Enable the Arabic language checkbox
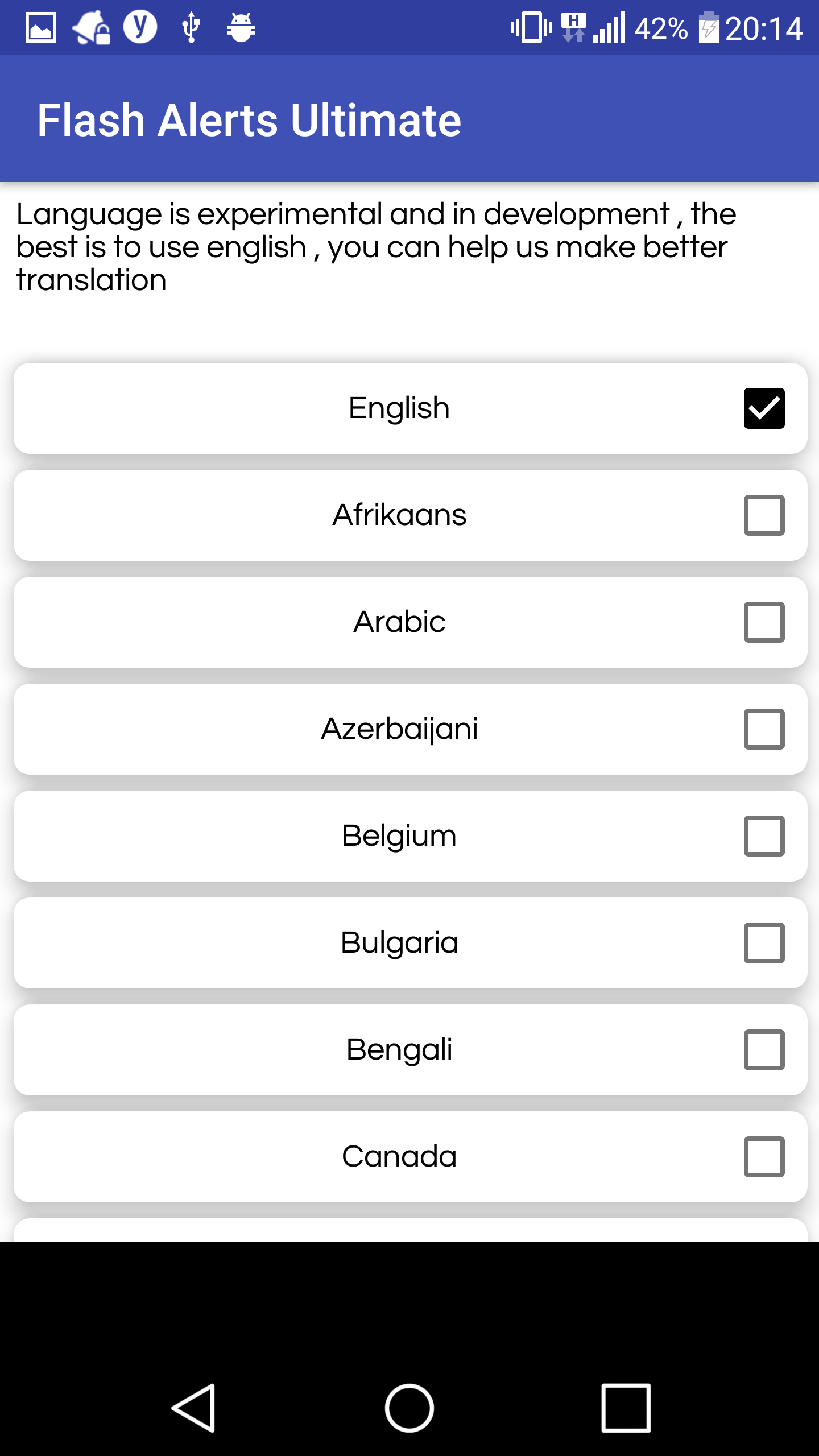The image size is (819, 1456). point(764,622)
